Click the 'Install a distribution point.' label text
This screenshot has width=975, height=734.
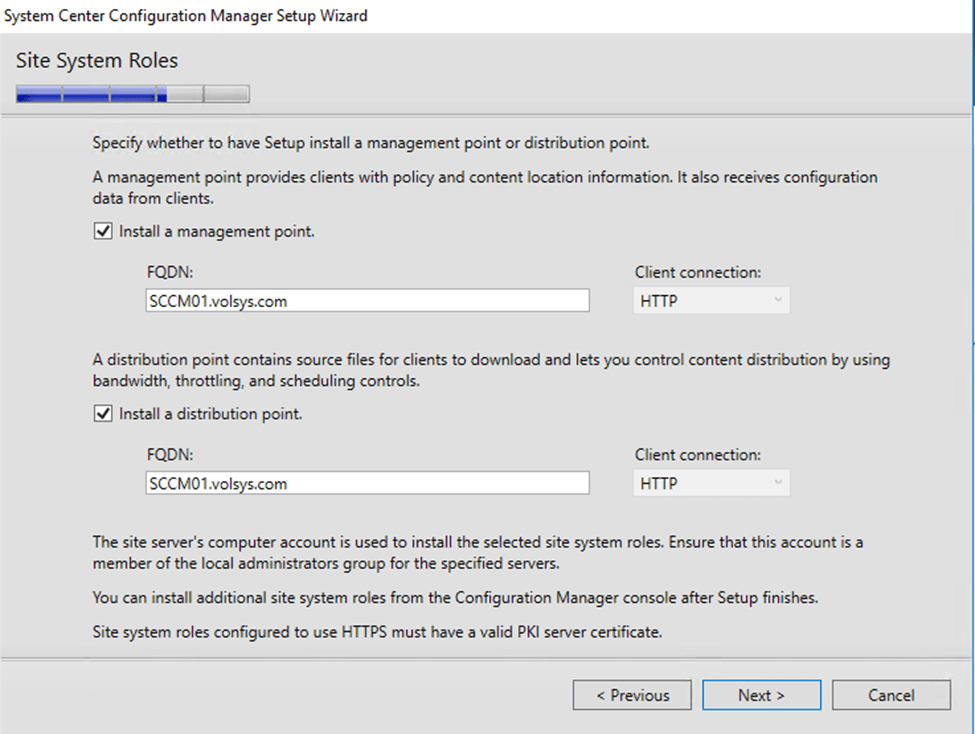[210, 413]
